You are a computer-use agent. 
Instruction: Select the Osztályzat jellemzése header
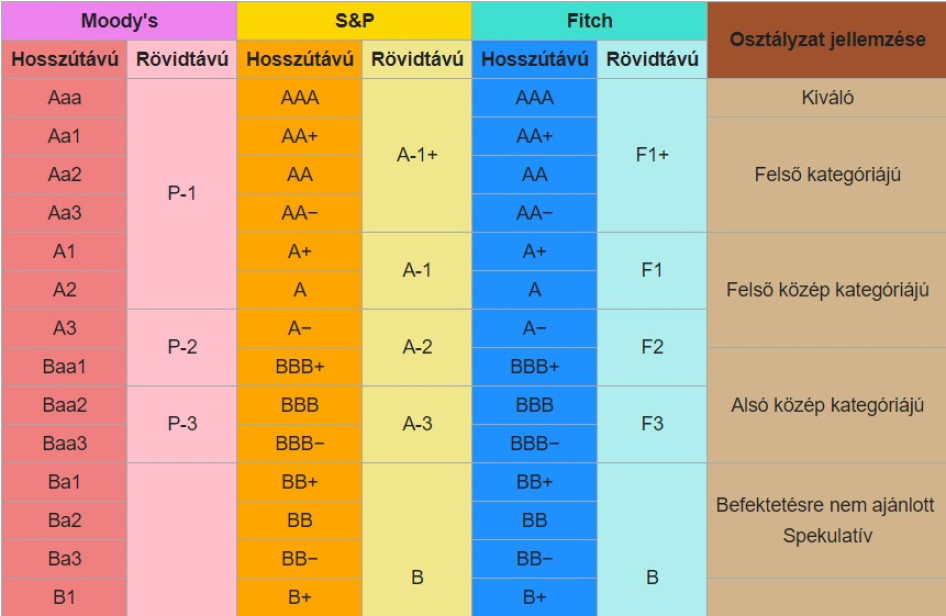[x=826, y=40]
